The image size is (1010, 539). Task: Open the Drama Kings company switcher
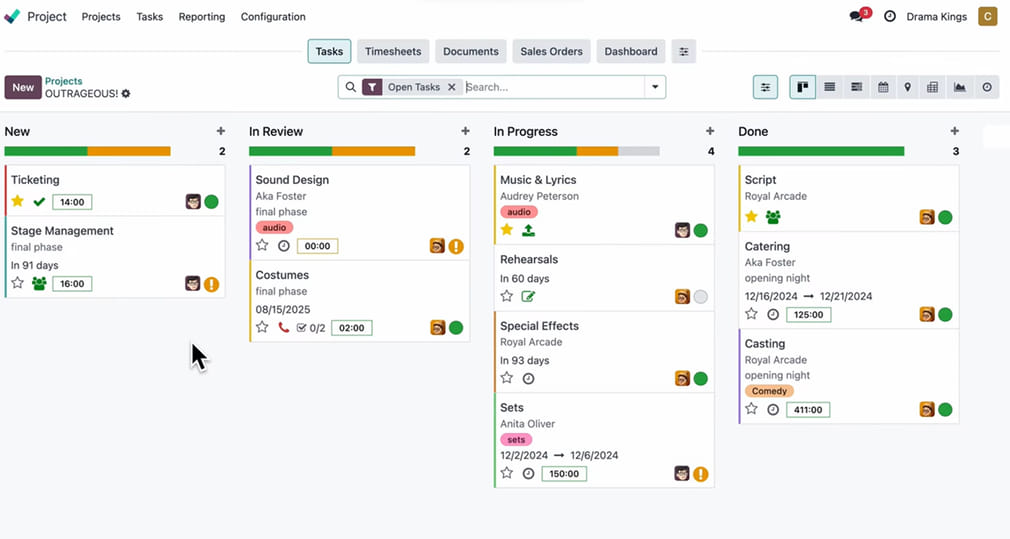(936, 17)
